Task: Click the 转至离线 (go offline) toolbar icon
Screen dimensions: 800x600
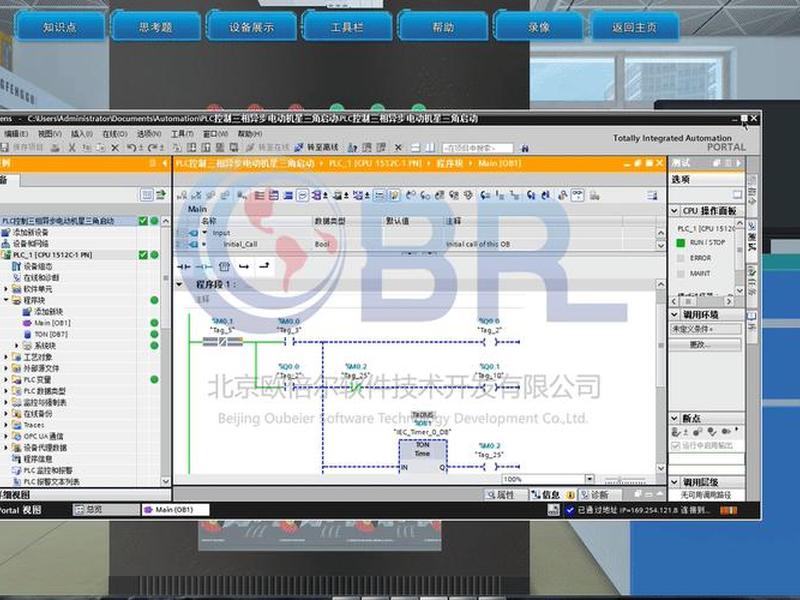Action: [x=299, y=147]
